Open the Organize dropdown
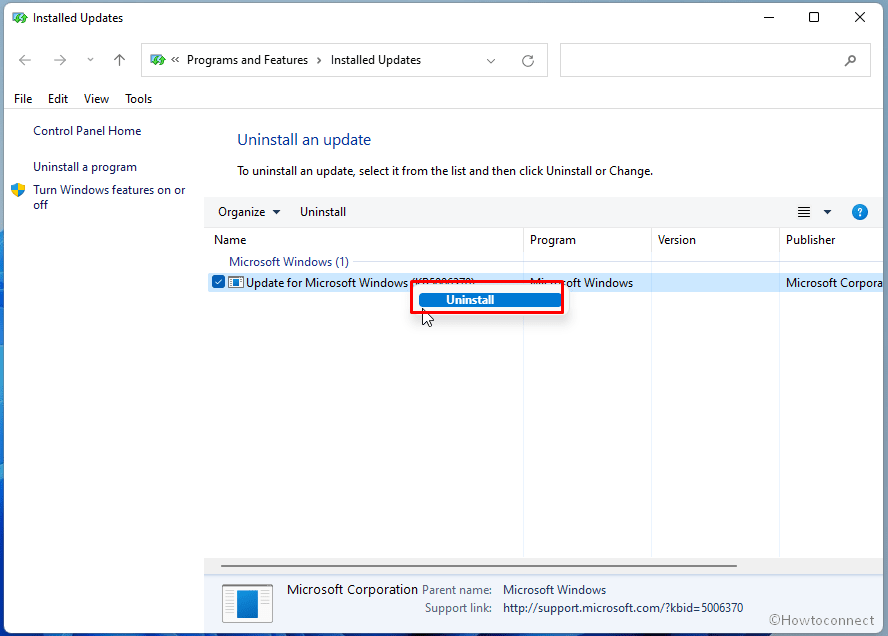 point(249,212)
